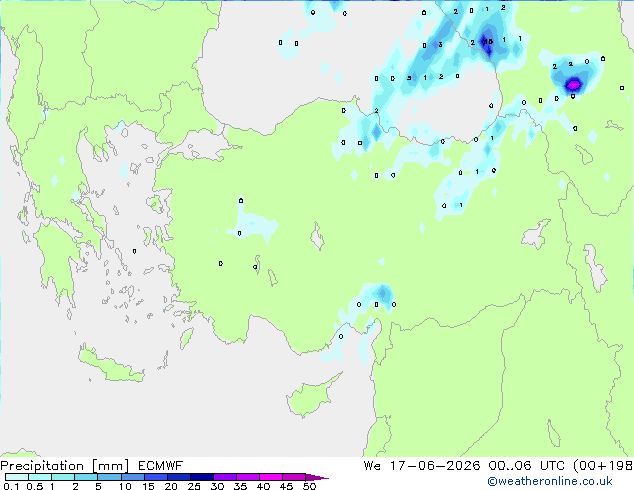Click the '0.5' legend scale label
This screenshot has height=490, width=634.
click(34, 486)
